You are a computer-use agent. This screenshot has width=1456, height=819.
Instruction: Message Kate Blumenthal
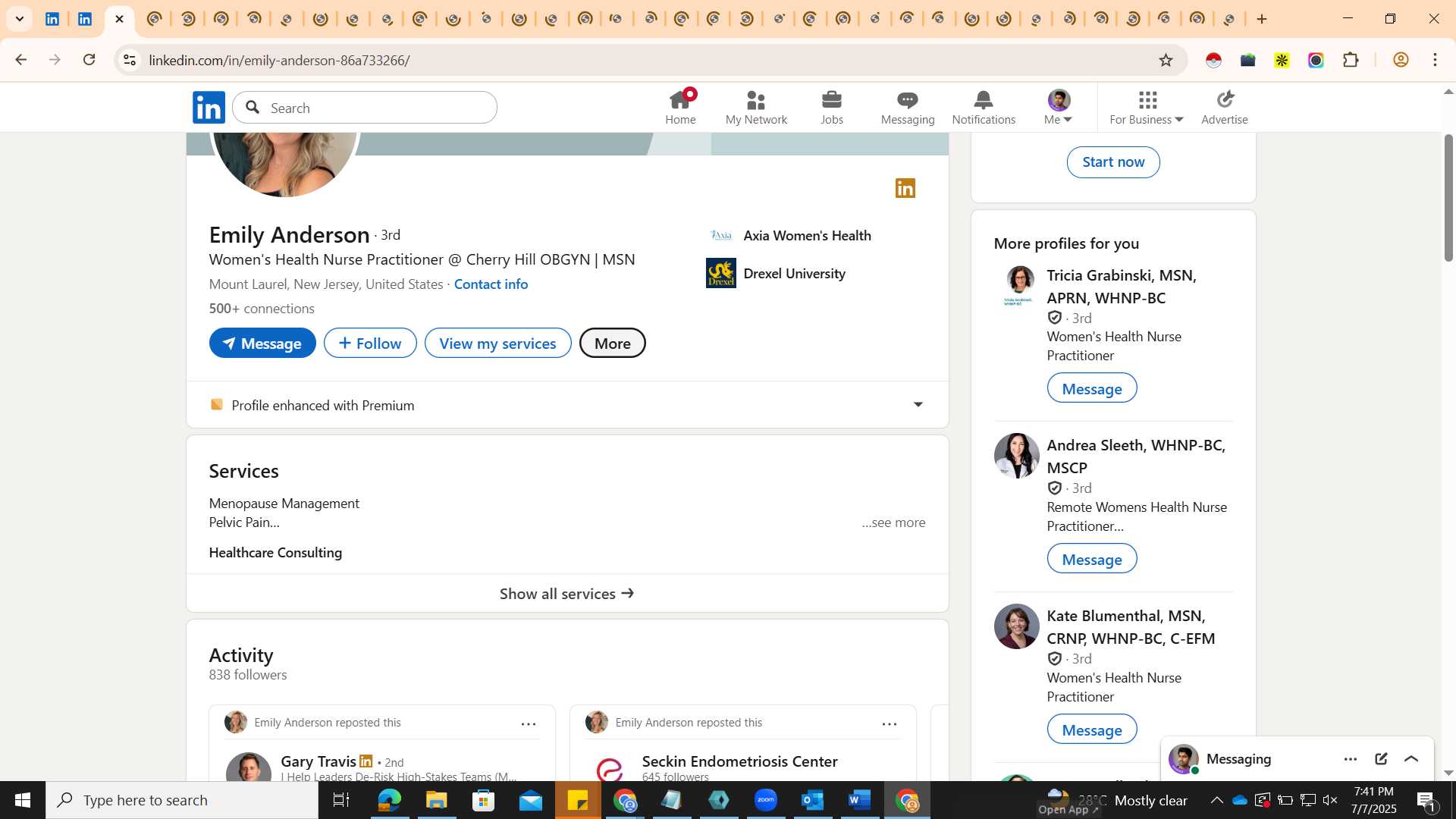pos(1092,730)
